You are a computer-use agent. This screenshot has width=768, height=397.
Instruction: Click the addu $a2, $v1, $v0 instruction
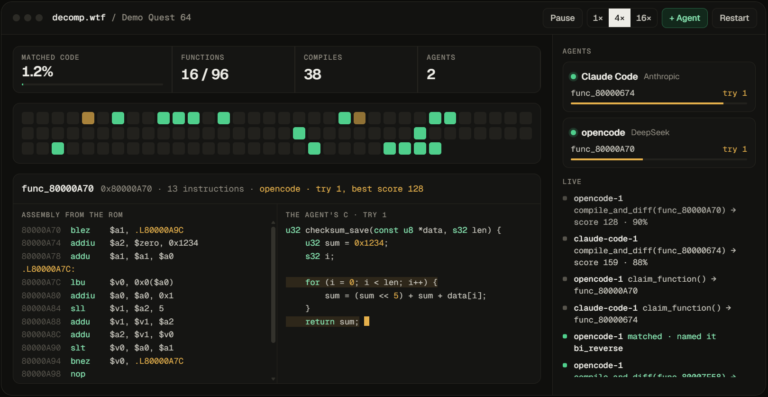pos(98,335)
